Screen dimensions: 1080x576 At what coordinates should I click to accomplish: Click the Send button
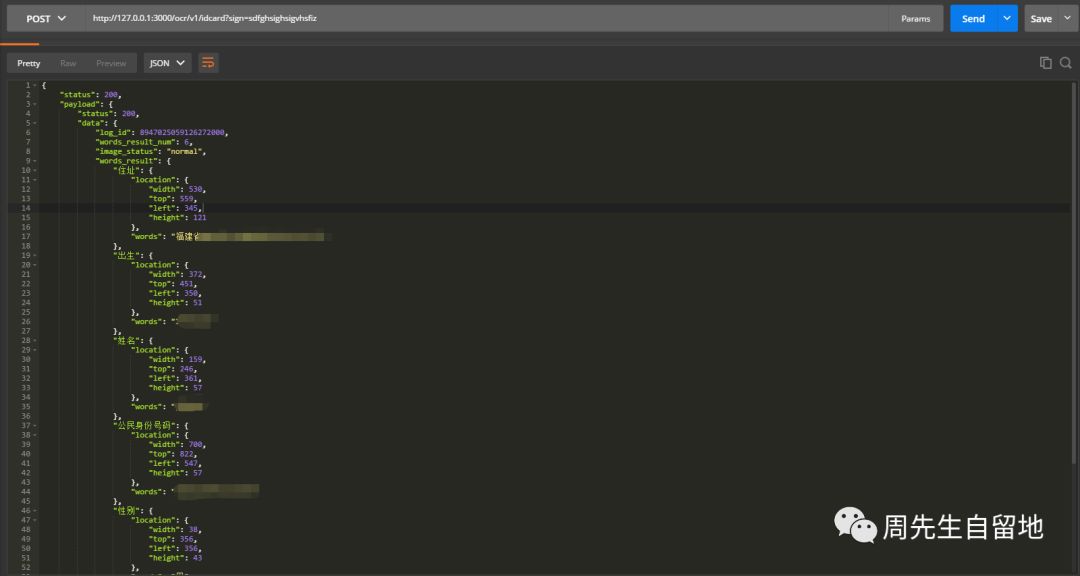click(973, 19)
